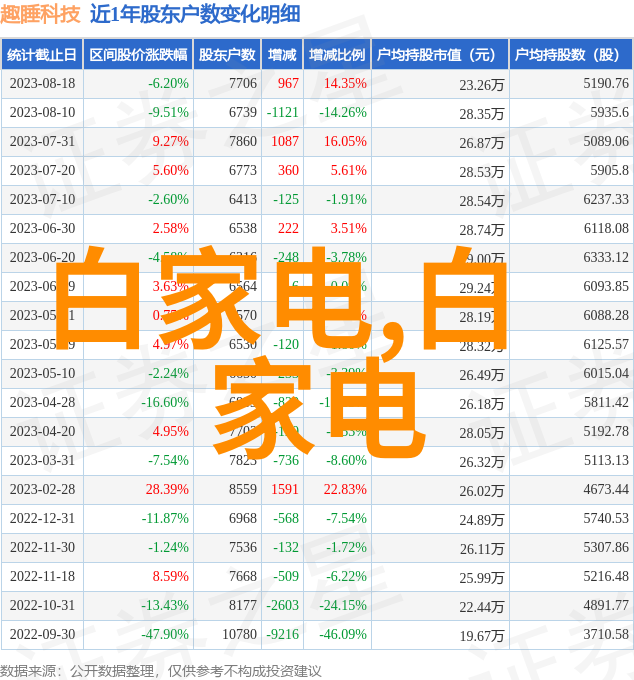Image resolution: width=634 pixels, height=680 pixels.
Task: Select the date cell 2023-06-30
Action: [42, 229]
